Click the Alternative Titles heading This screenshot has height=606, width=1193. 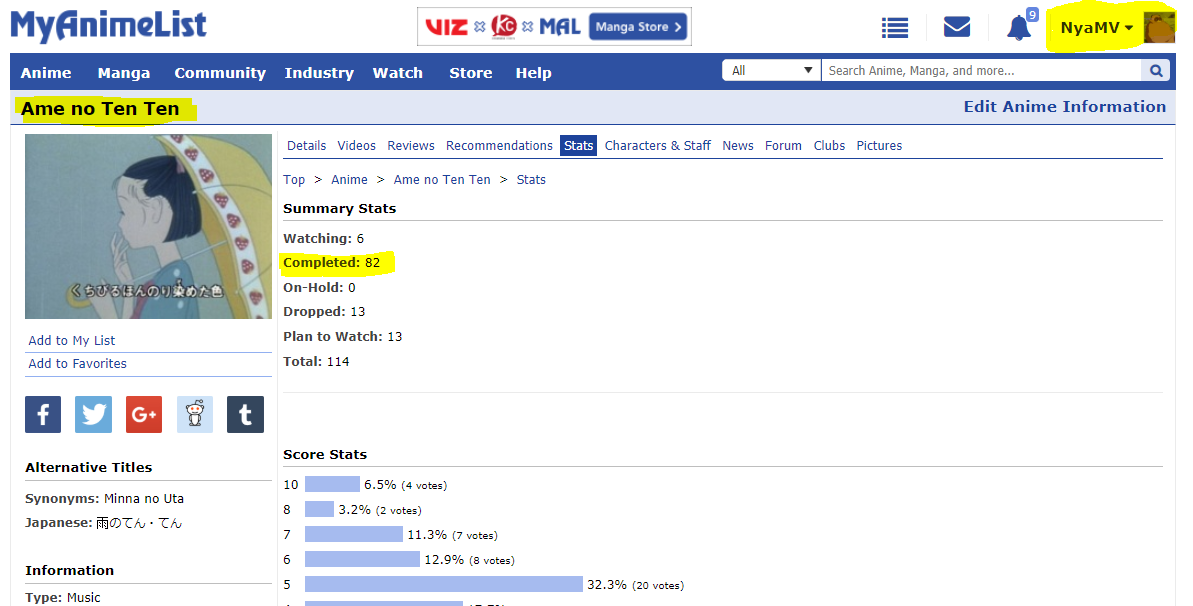(88, 467)
